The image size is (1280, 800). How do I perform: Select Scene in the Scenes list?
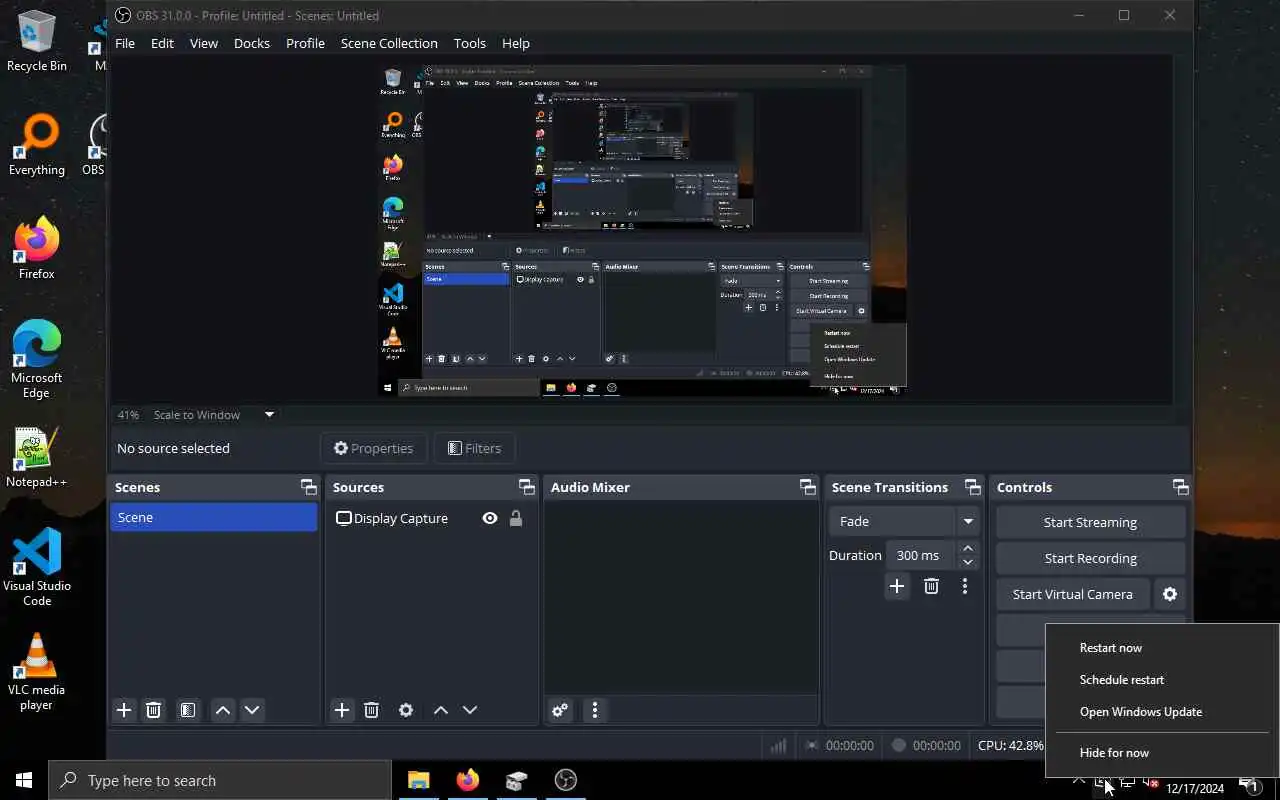(x=213, y=517)
